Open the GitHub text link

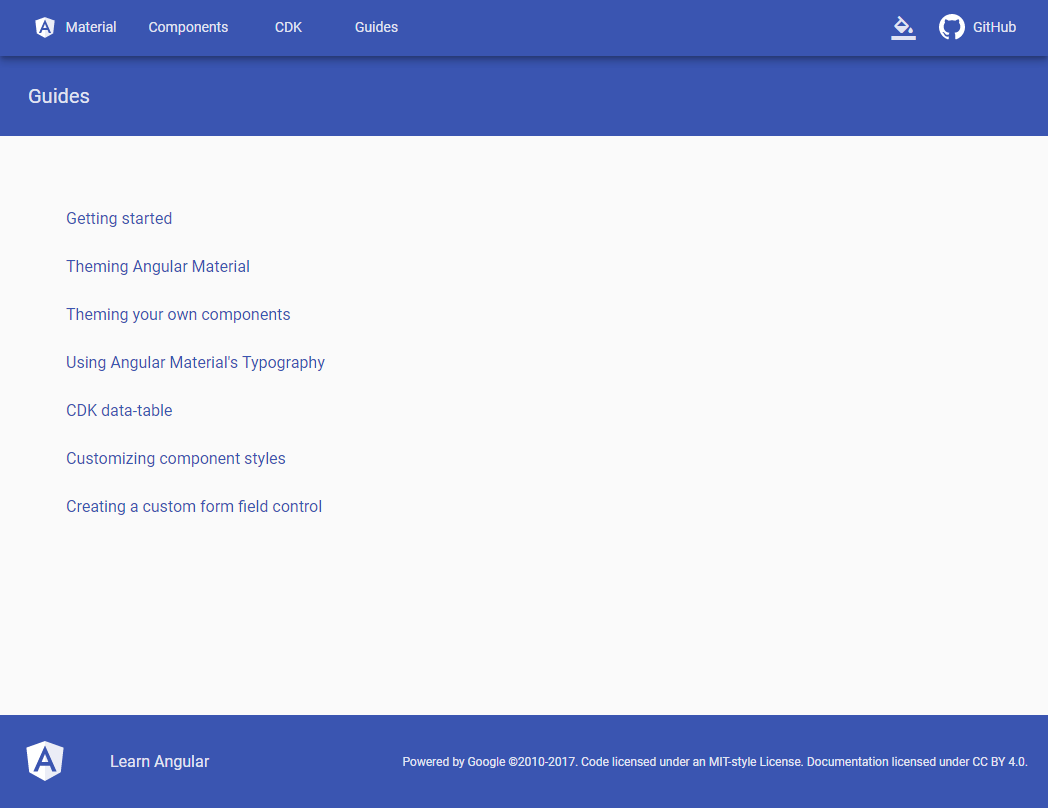click(x=994, y=27)
